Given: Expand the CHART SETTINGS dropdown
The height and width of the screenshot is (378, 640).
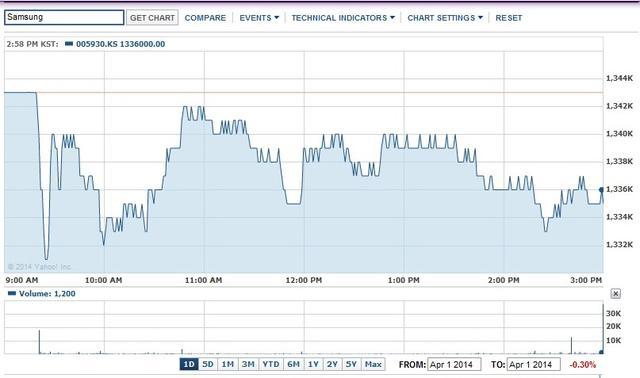Looking at the screenshot, I should point(445,18).
